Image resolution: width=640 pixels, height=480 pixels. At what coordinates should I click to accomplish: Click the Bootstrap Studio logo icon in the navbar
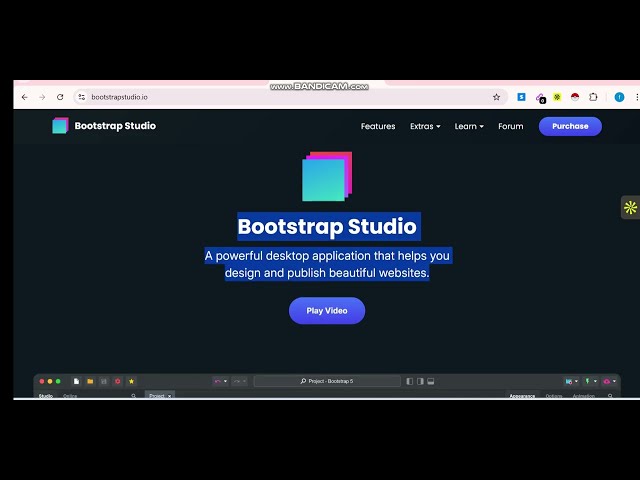[x=60, y=126]
